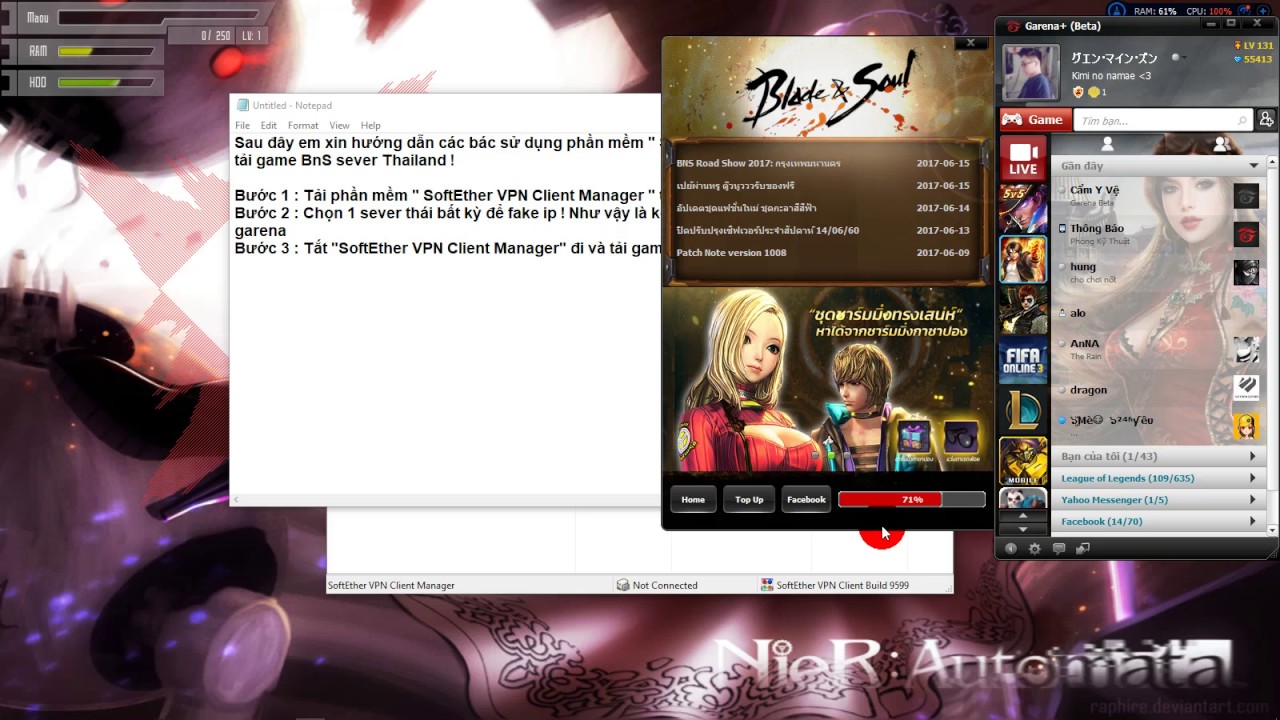Open the Patch Note version 1008 news
This screenshot has width=1280, height=720.
pos(823,253)
